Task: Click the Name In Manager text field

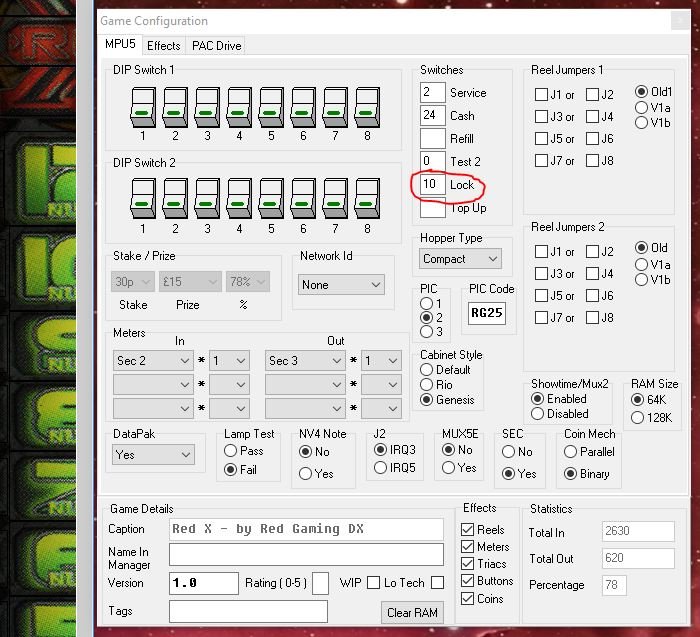Action: 306,554
